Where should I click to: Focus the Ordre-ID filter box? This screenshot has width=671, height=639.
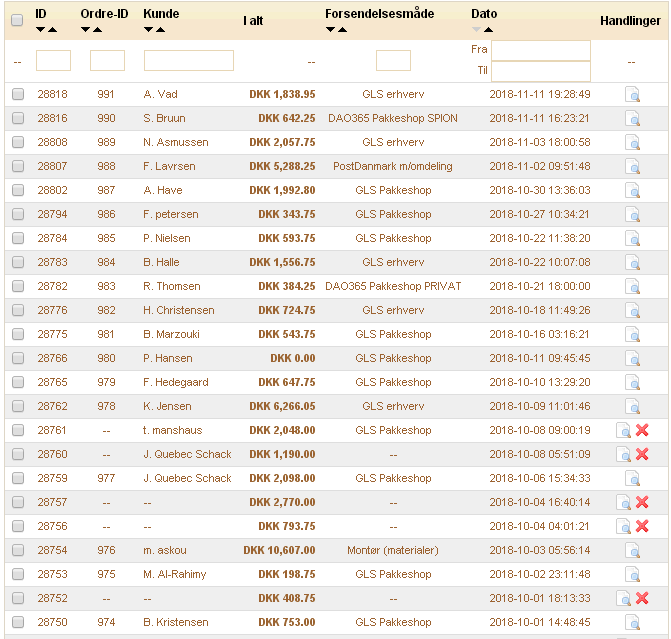[107, 60]
